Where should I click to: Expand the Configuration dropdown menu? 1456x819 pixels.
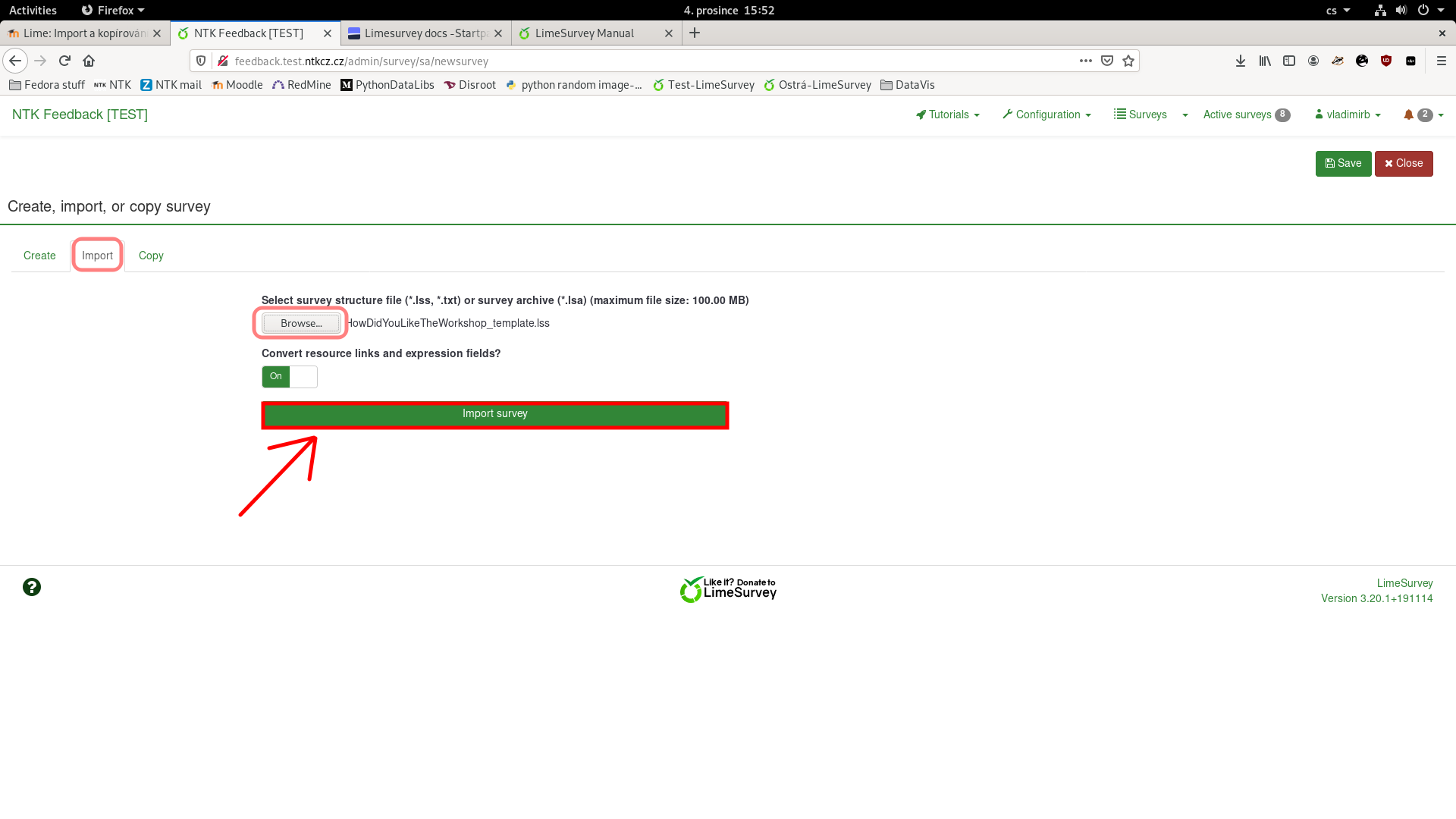[x=1046, y=115]
